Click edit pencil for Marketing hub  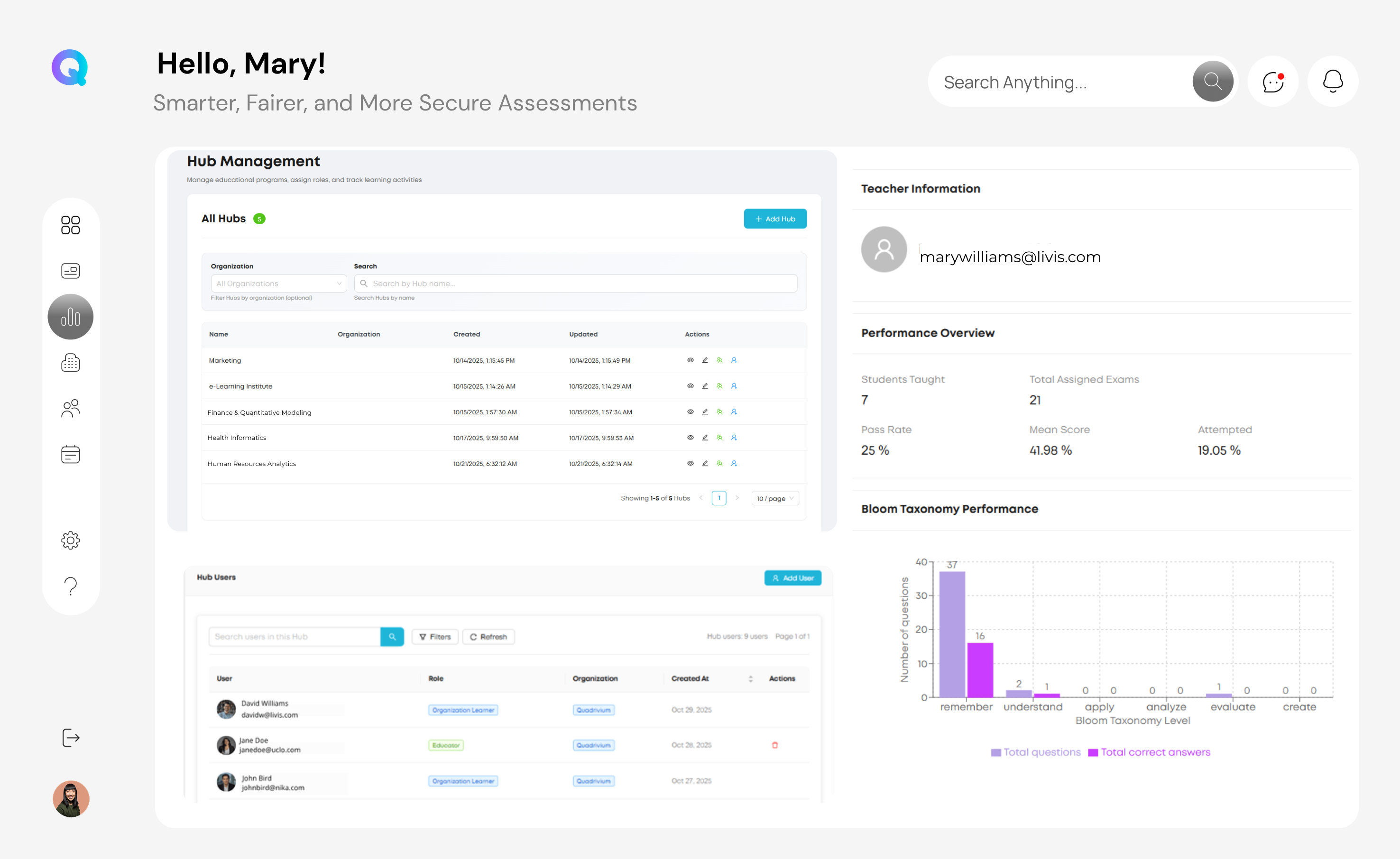(705, 360)
